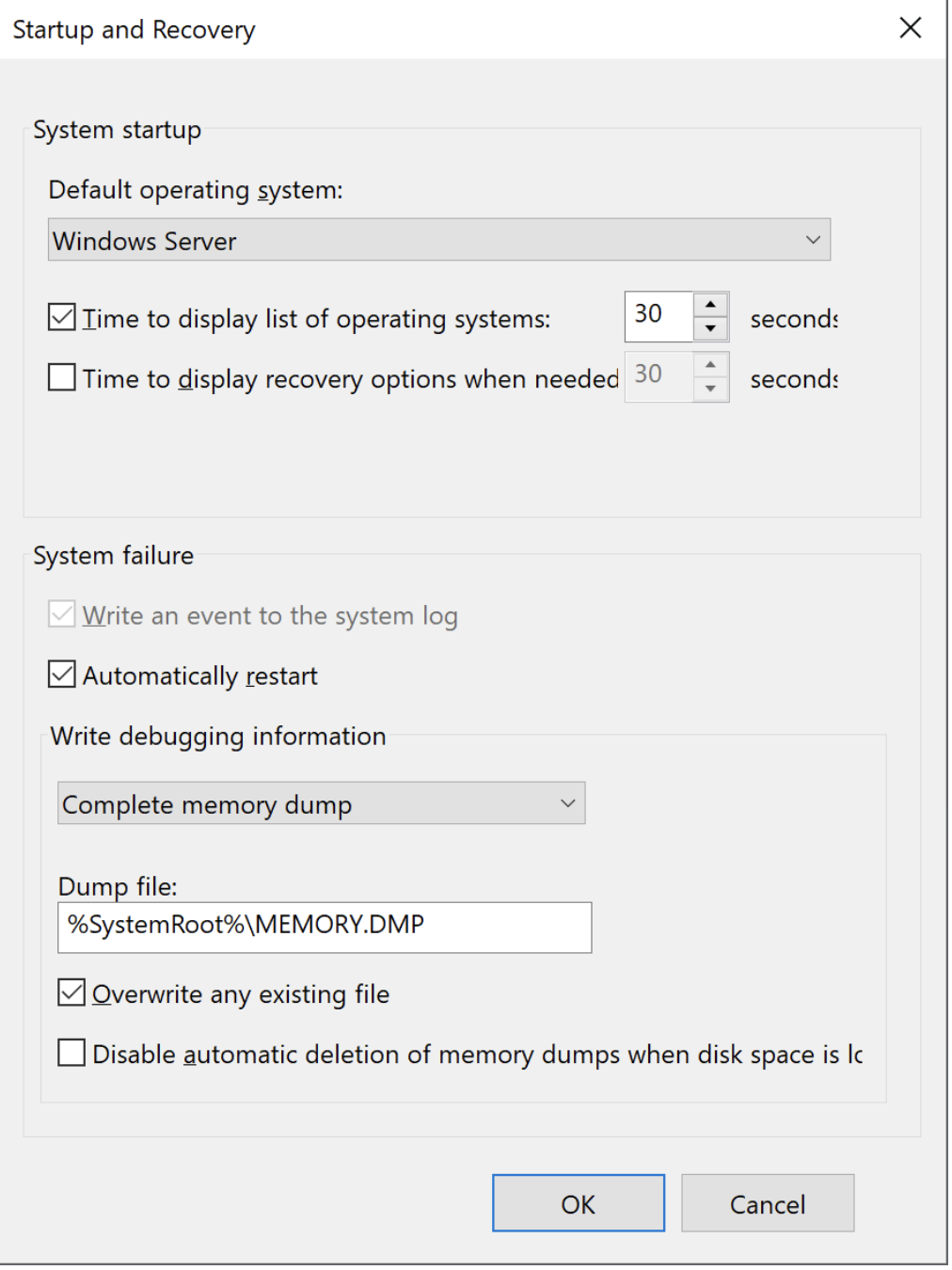
Task: Click the Dump file path text field
Action: point(325,927)
